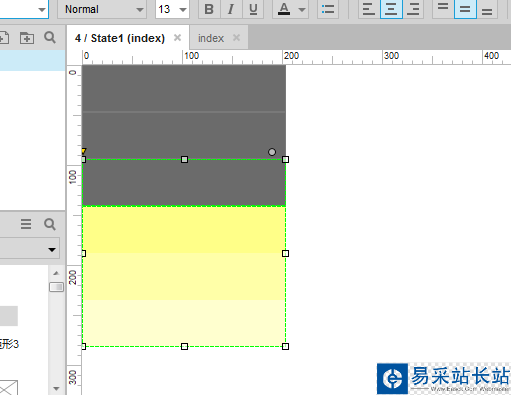511x395 pixels.
Task: Click the round corner-radius handle on gray shape
Action: click(272, 152)
